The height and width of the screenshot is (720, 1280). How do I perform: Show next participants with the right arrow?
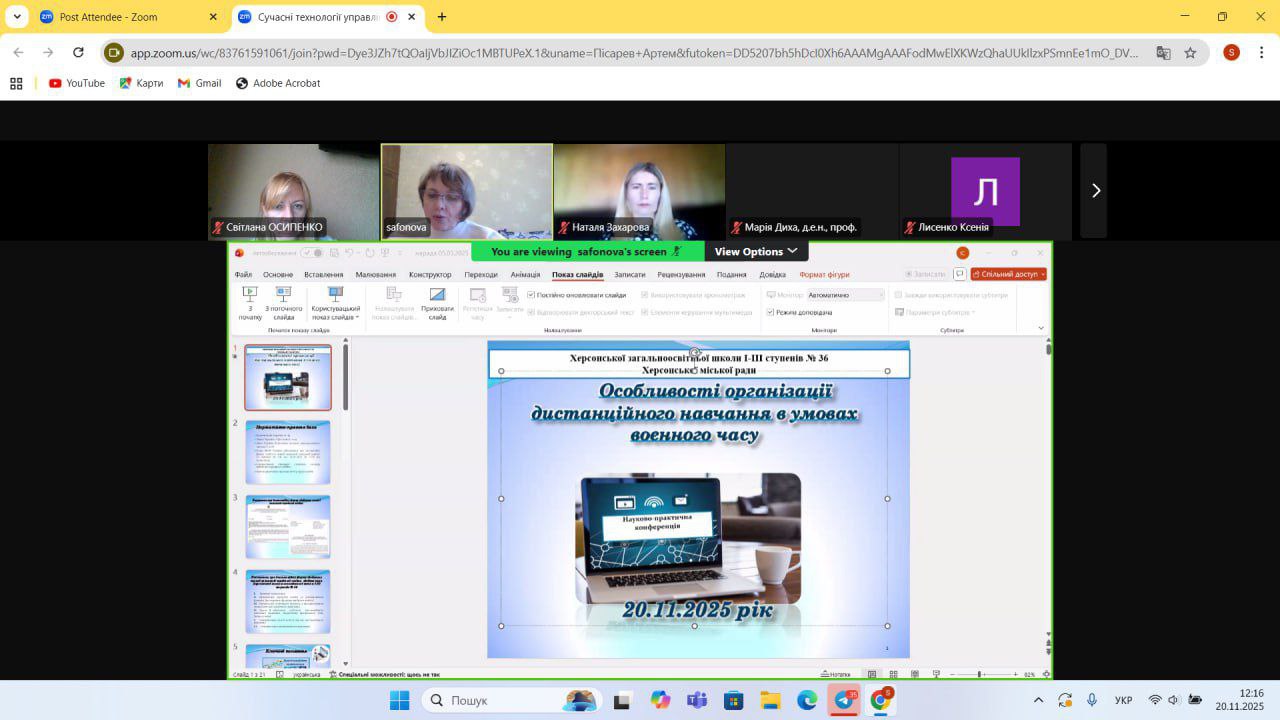tap(1095, 190)
